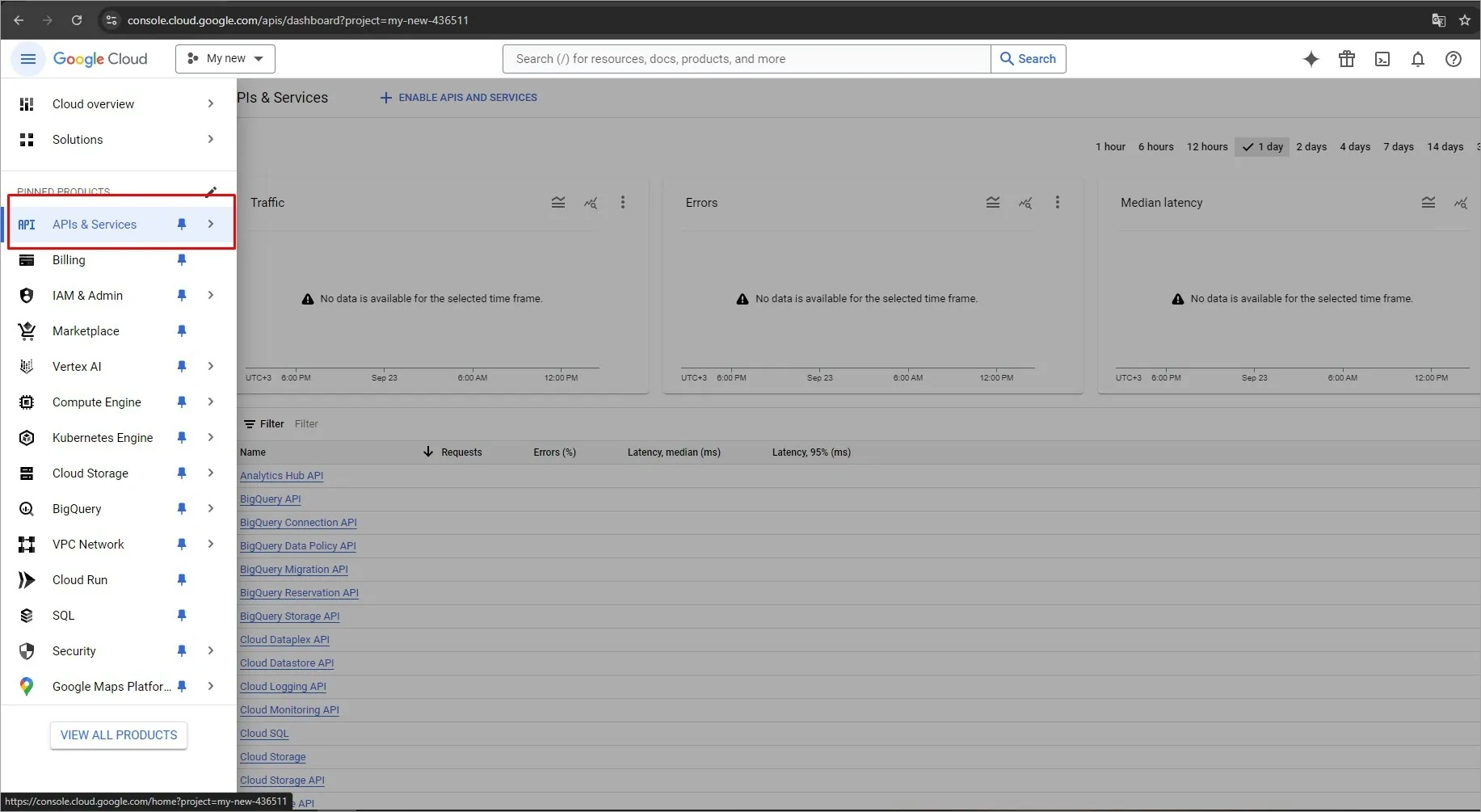The image size is (1481, 812).
Task: Edit the pinned products list
Action: click(x=211, y=191)
